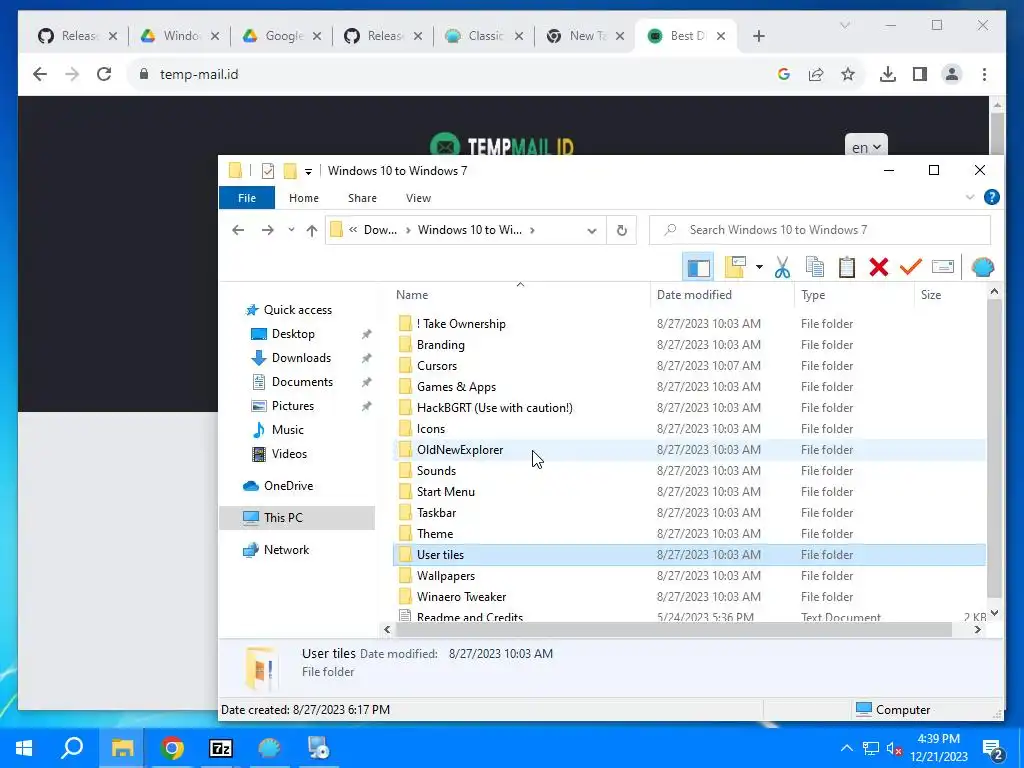The height and width of the screenshot is (768, 1024).
Task: Open a new Chrome tab
Action: click(758, 36)
